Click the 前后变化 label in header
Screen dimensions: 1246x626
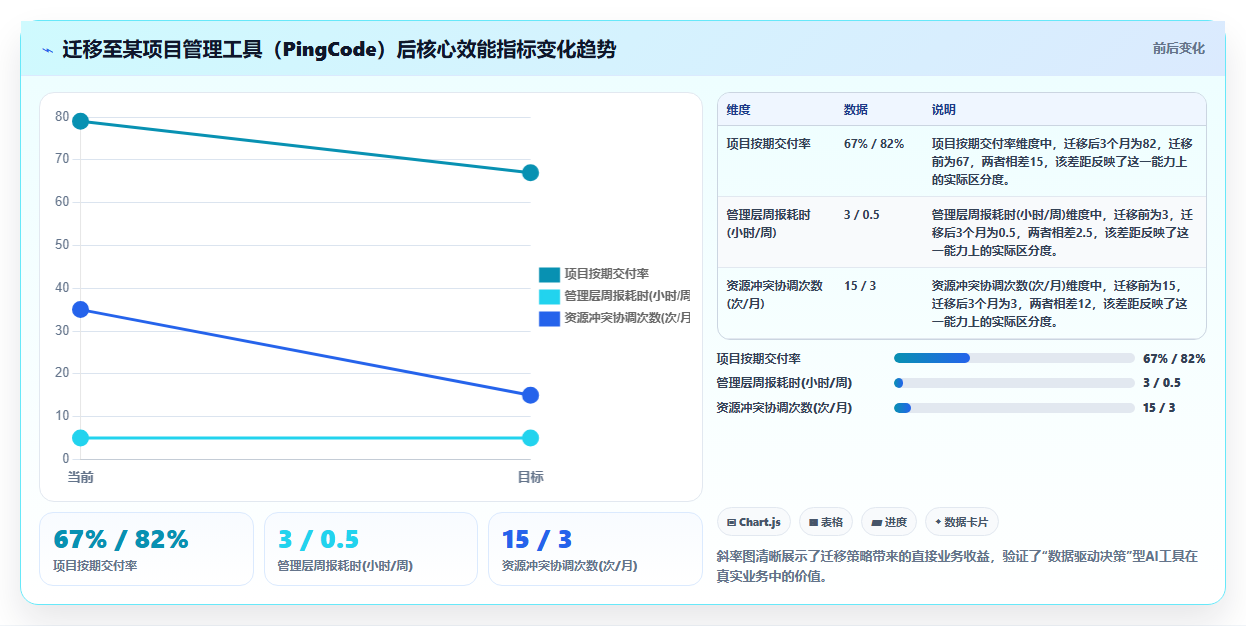pyautogui.click(x=1178, y=48)
